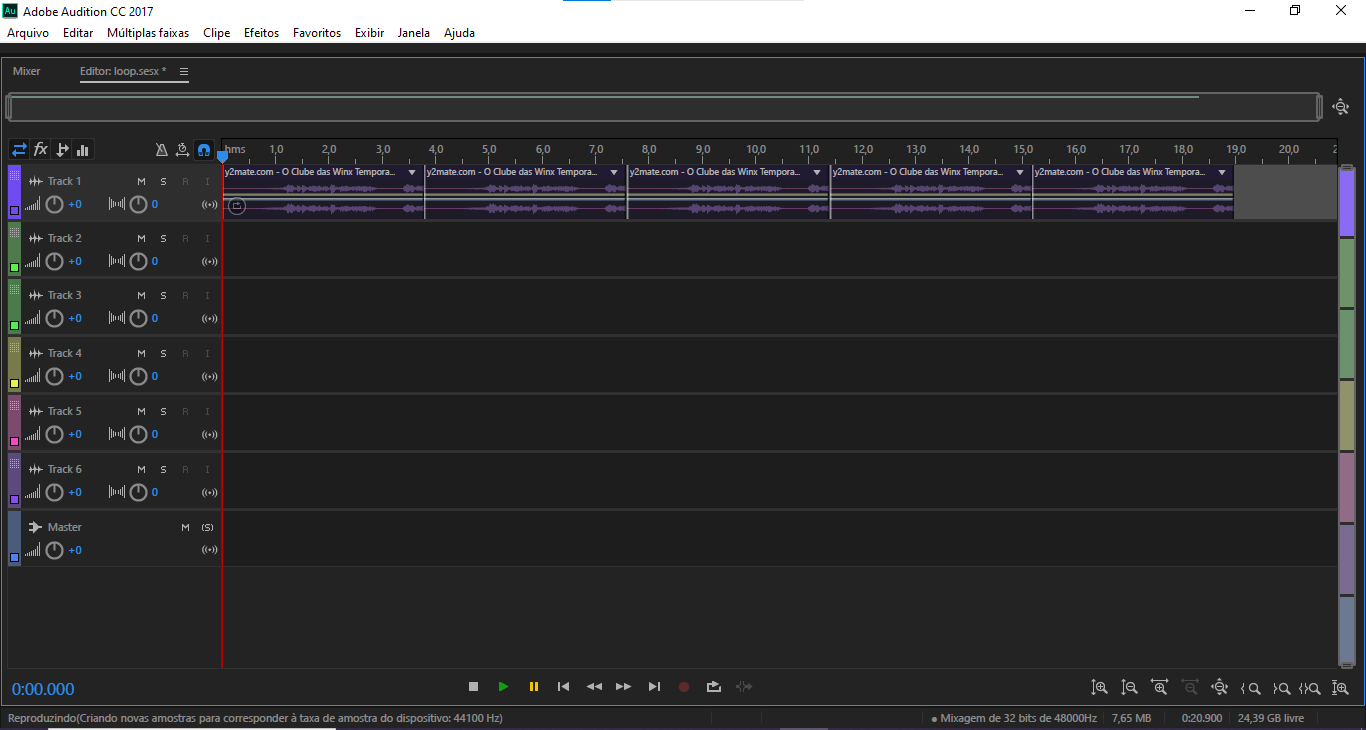This screenshot has height=730, width=1366.
Task: Click the Track 1 name label
Action: [x=65, y=182]
